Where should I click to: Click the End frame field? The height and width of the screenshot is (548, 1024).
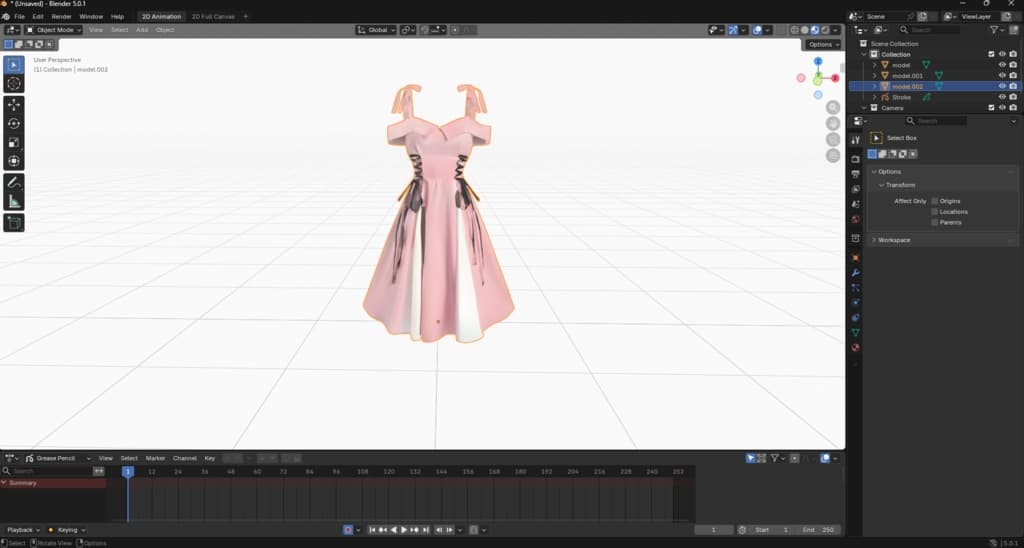click(x=819, y=530)
